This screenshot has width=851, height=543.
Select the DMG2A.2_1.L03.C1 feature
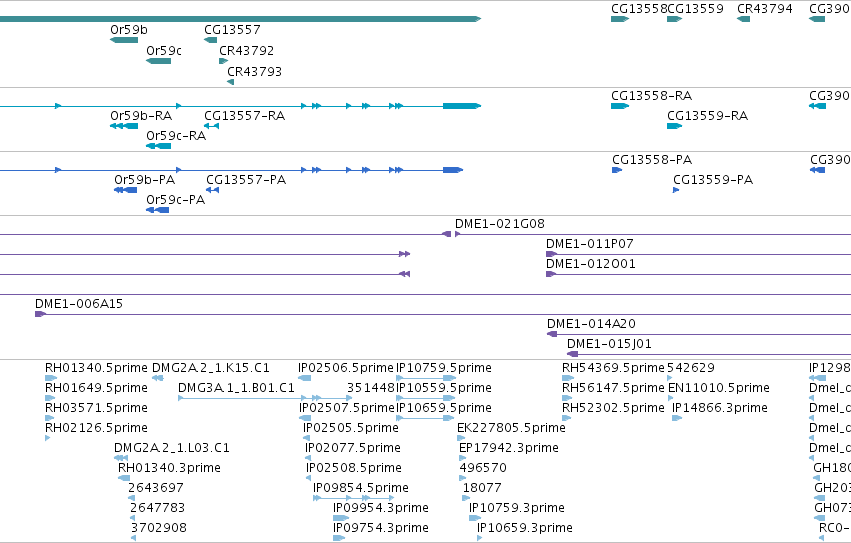(121, 458)
